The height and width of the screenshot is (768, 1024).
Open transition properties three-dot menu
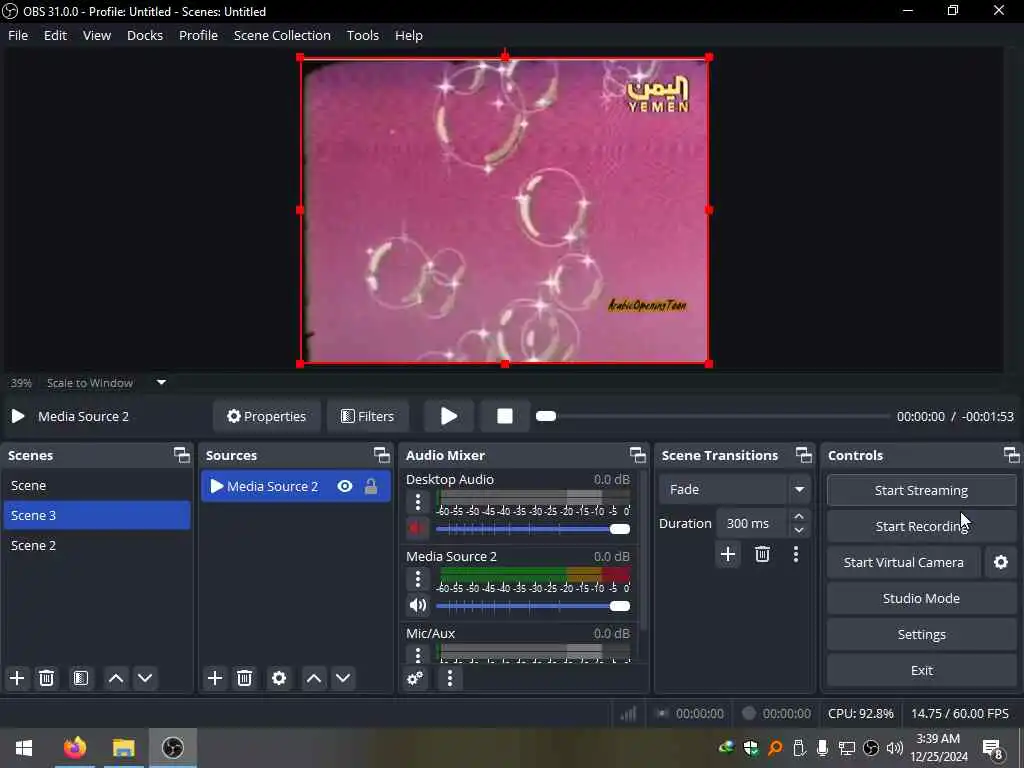pyautogui.click(x=795, y=554)
